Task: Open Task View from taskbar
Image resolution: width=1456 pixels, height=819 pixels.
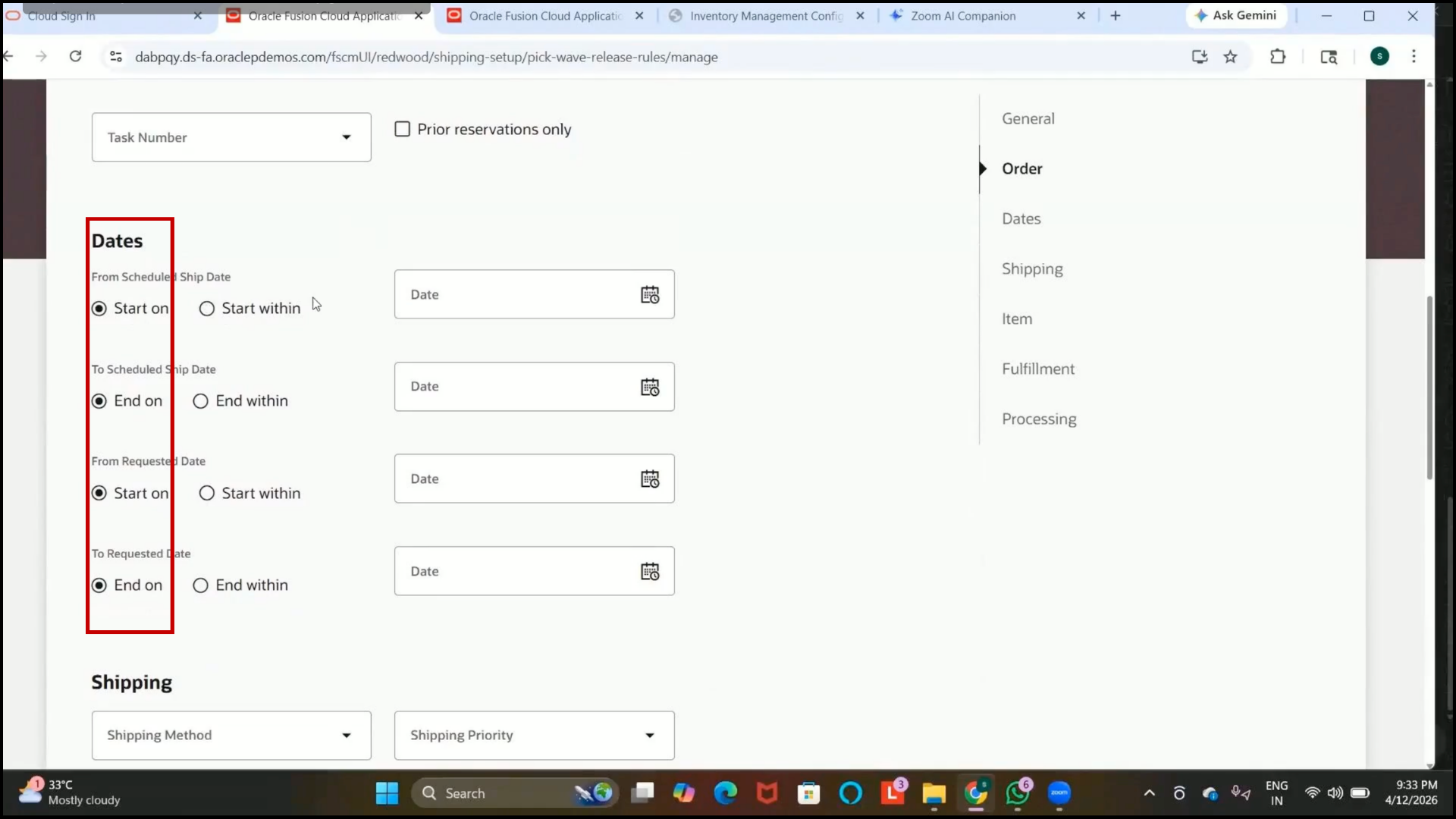Action: [x=642, y=793]
